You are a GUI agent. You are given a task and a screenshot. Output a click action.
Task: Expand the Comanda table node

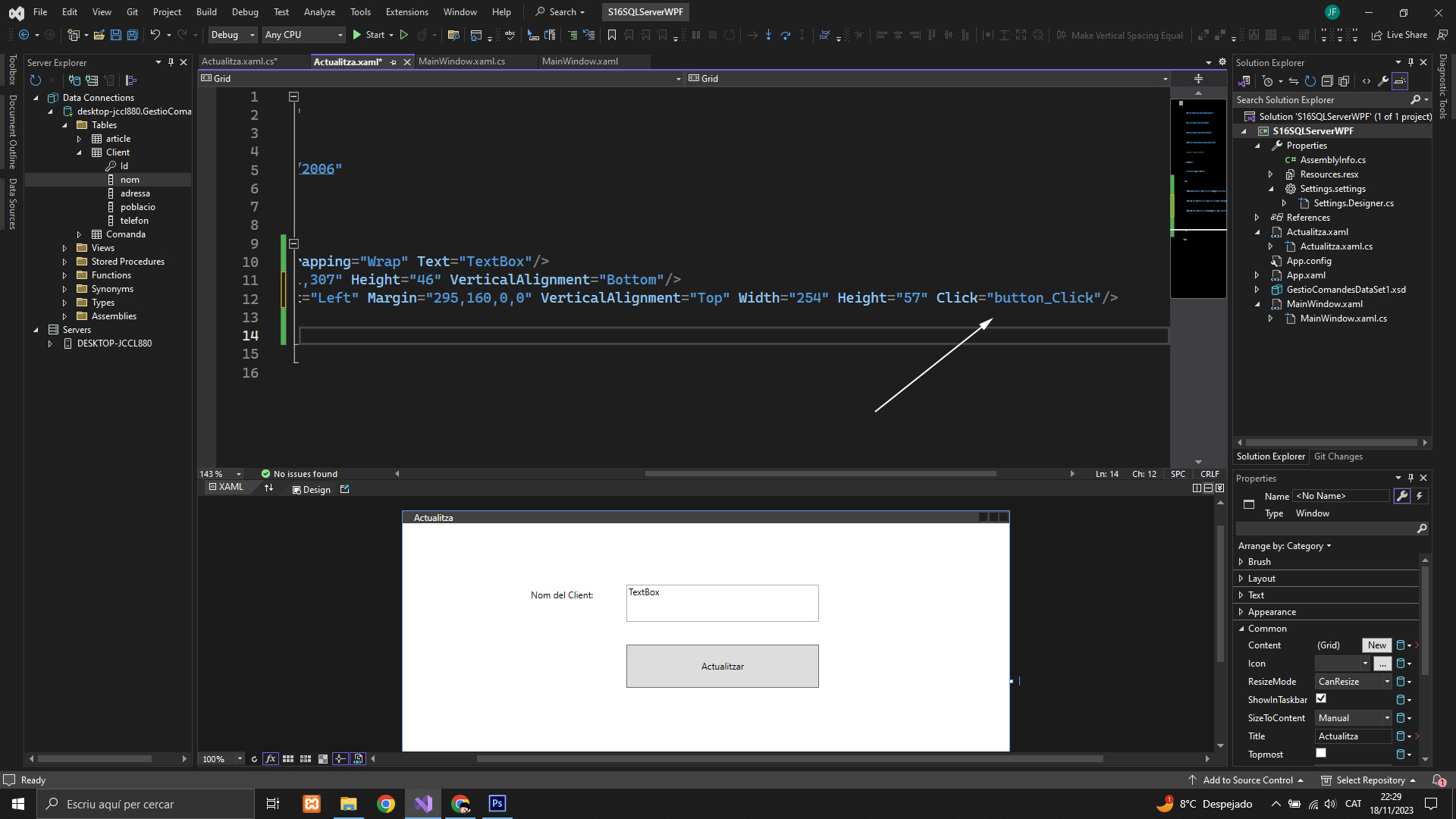pyautogui.click(x=79, y=234)
